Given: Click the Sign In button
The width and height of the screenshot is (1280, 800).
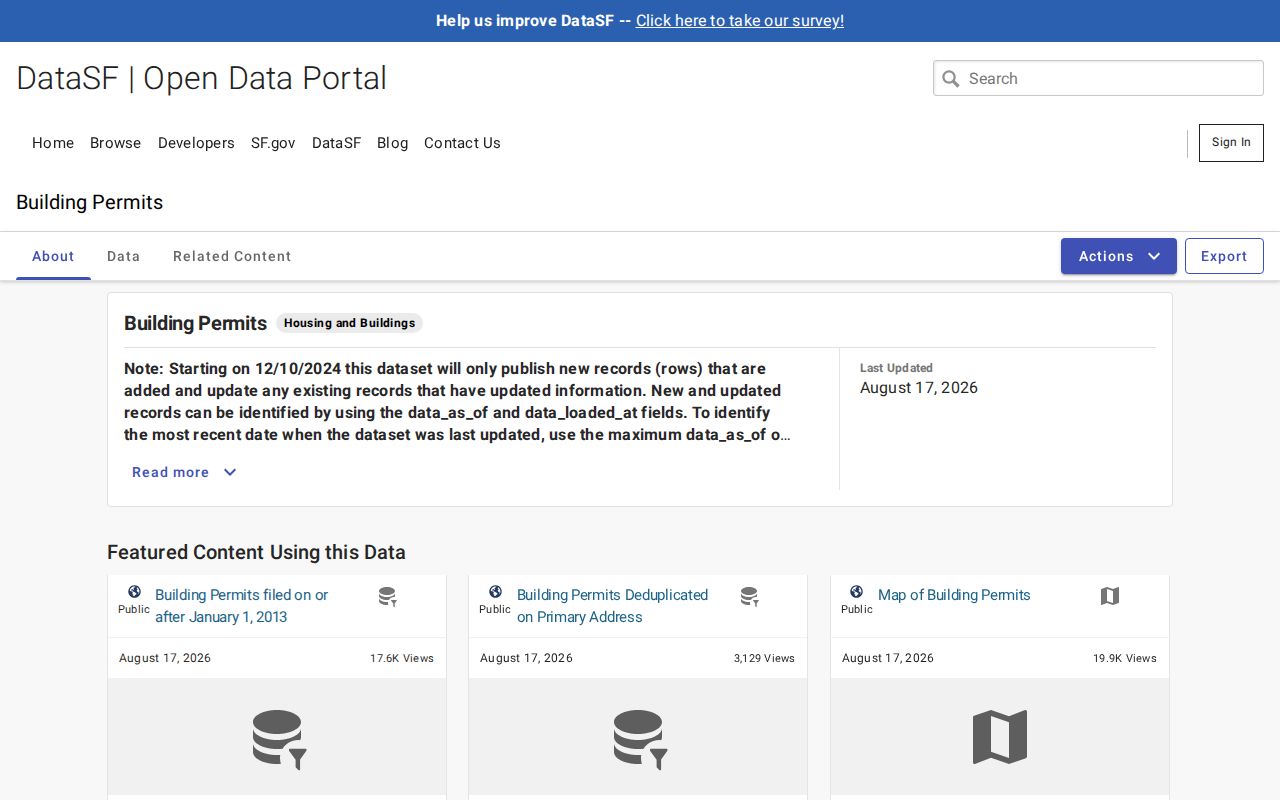Looking at the screenshot, I should click(1231, 143).
